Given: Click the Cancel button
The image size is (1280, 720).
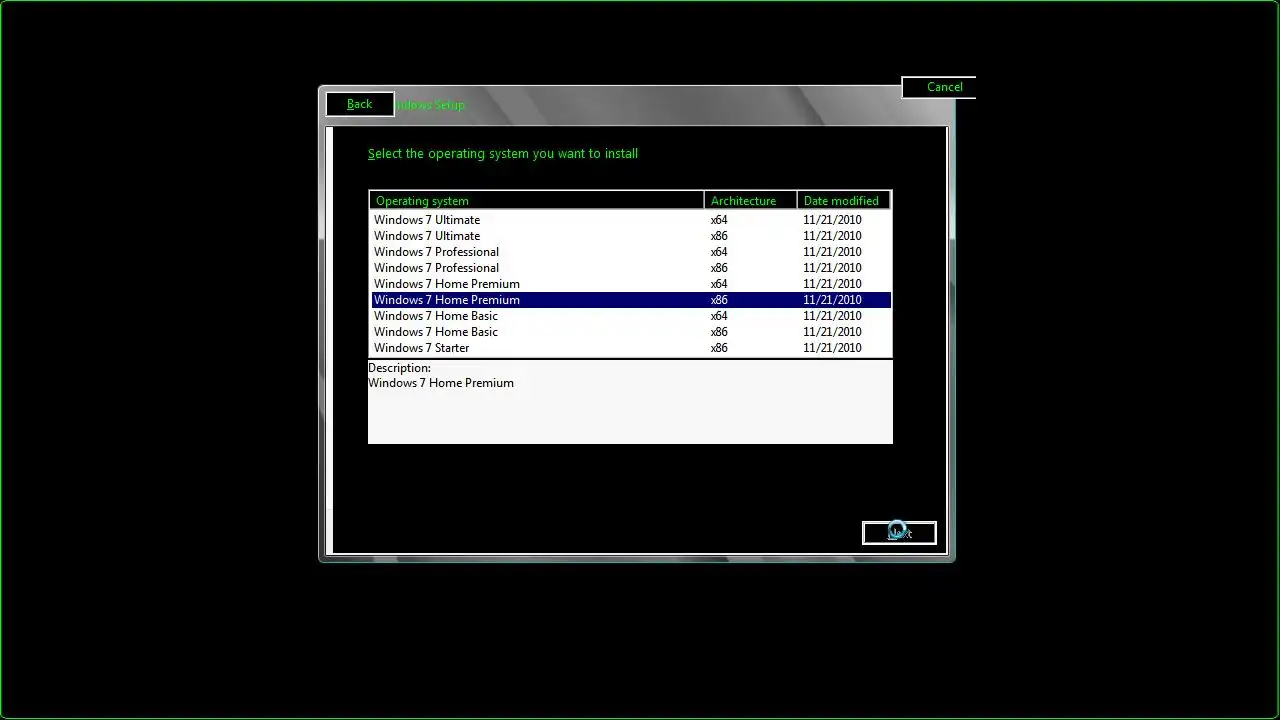Looking at the screenshot, I should (x=939, y=87).
